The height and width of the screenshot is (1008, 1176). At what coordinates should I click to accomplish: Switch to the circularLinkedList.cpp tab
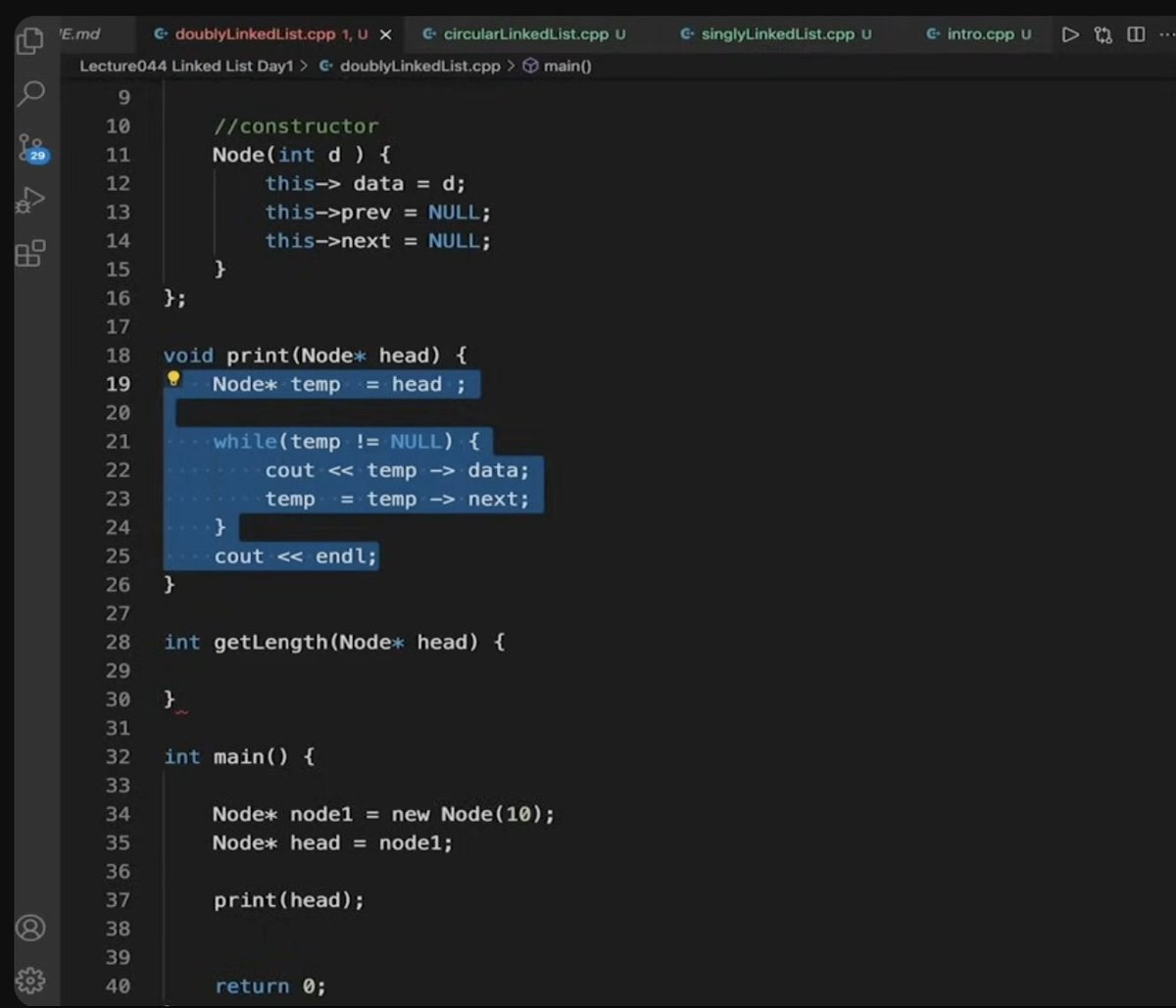click(523, 34)
